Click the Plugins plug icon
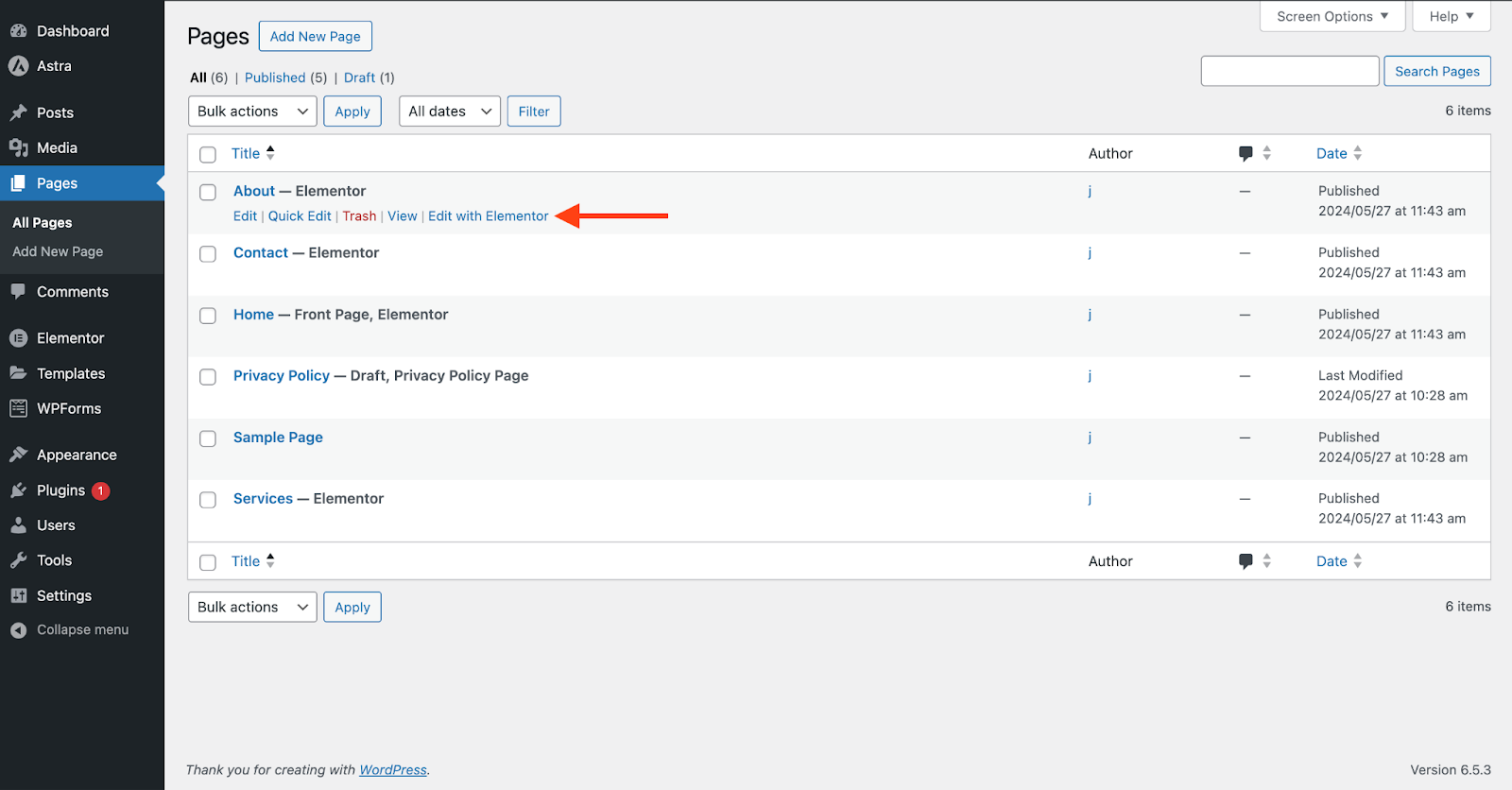1512x790 pixels. (x=18, y=490)
